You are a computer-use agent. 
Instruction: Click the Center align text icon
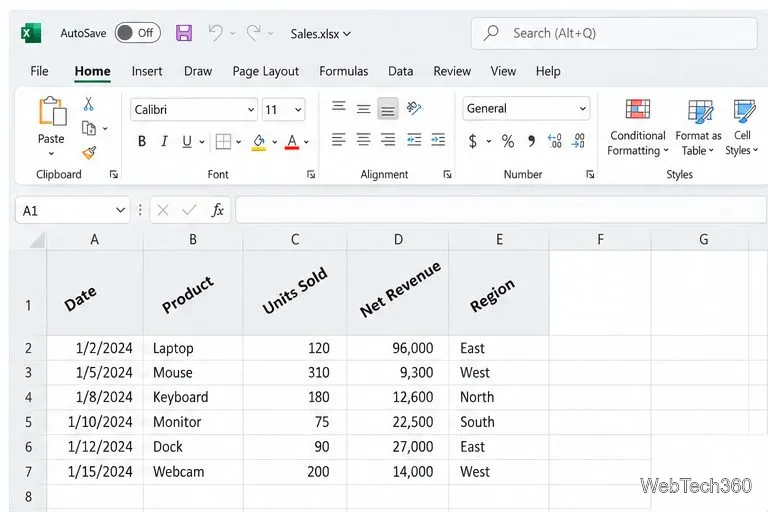pos(363,140)
